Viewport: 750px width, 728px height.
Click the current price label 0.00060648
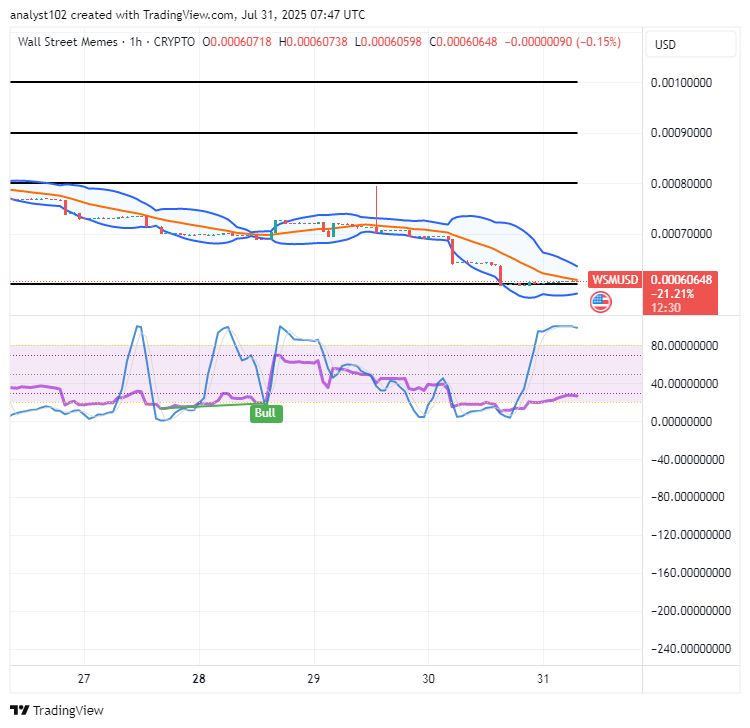[x=681, y=280]
